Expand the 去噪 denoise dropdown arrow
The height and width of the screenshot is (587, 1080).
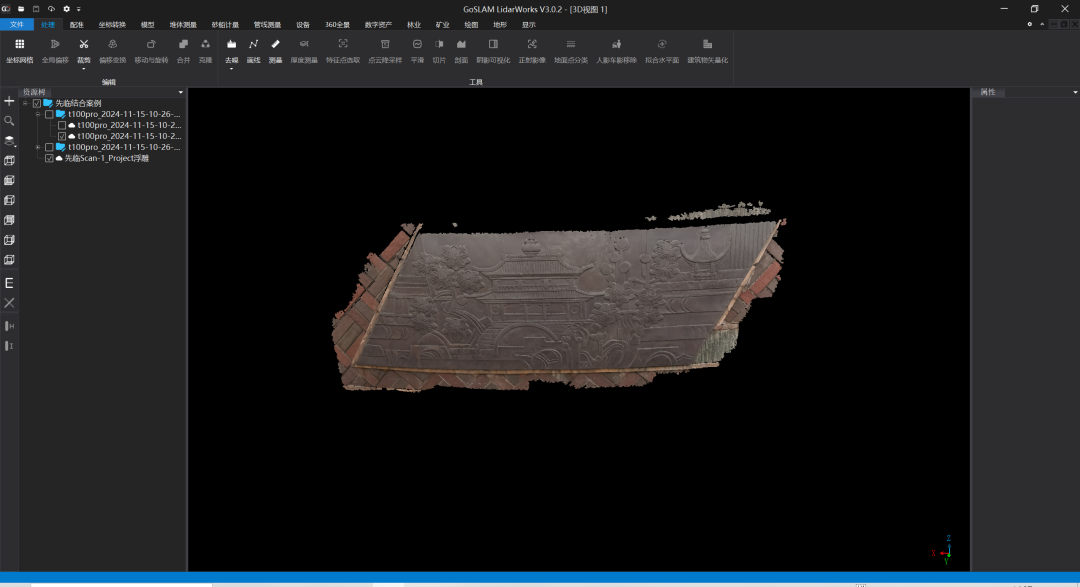[232, 69]
